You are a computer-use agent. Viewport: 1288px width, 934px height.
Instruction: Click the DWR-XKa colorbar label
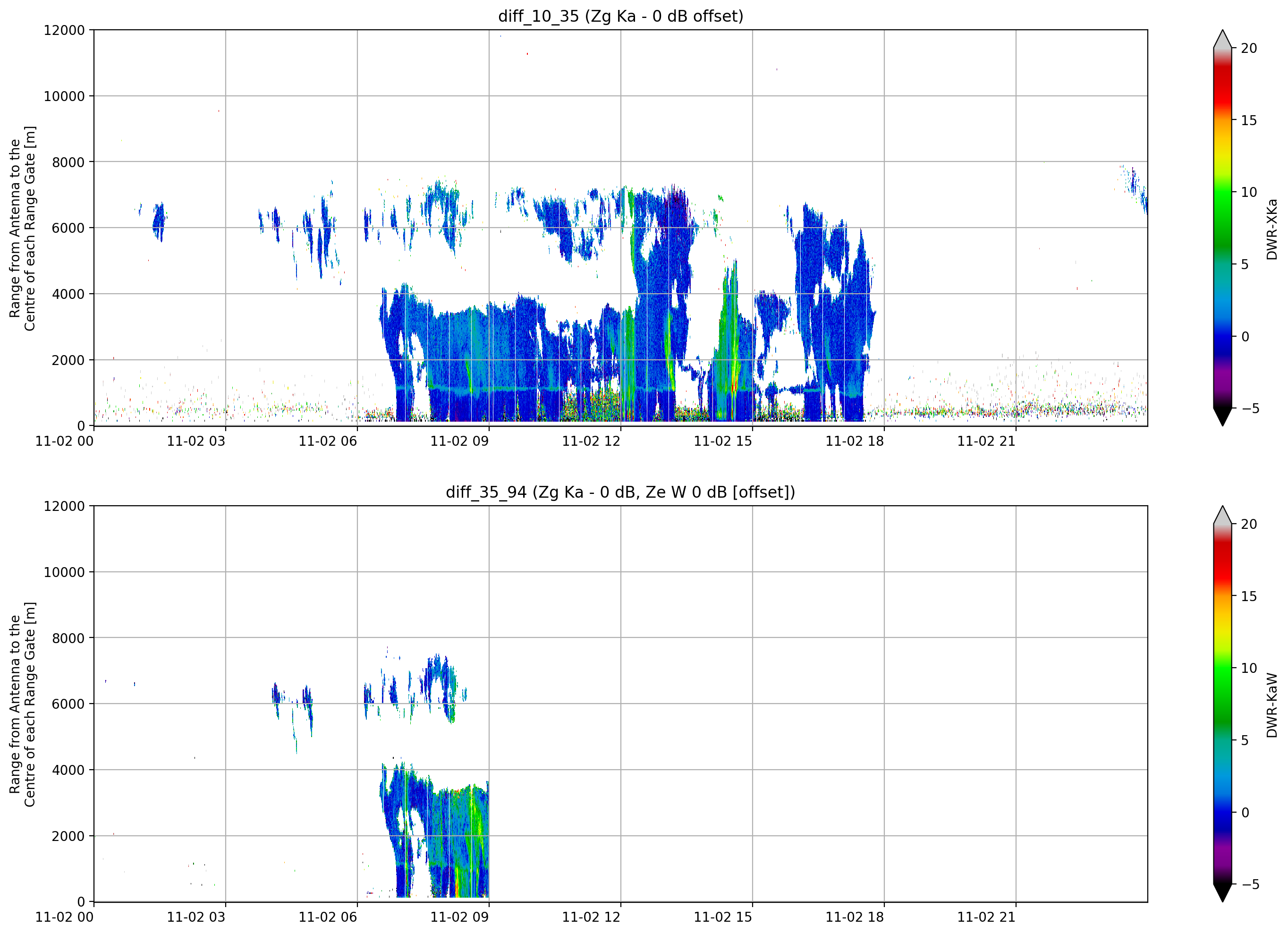point(1272,229)
